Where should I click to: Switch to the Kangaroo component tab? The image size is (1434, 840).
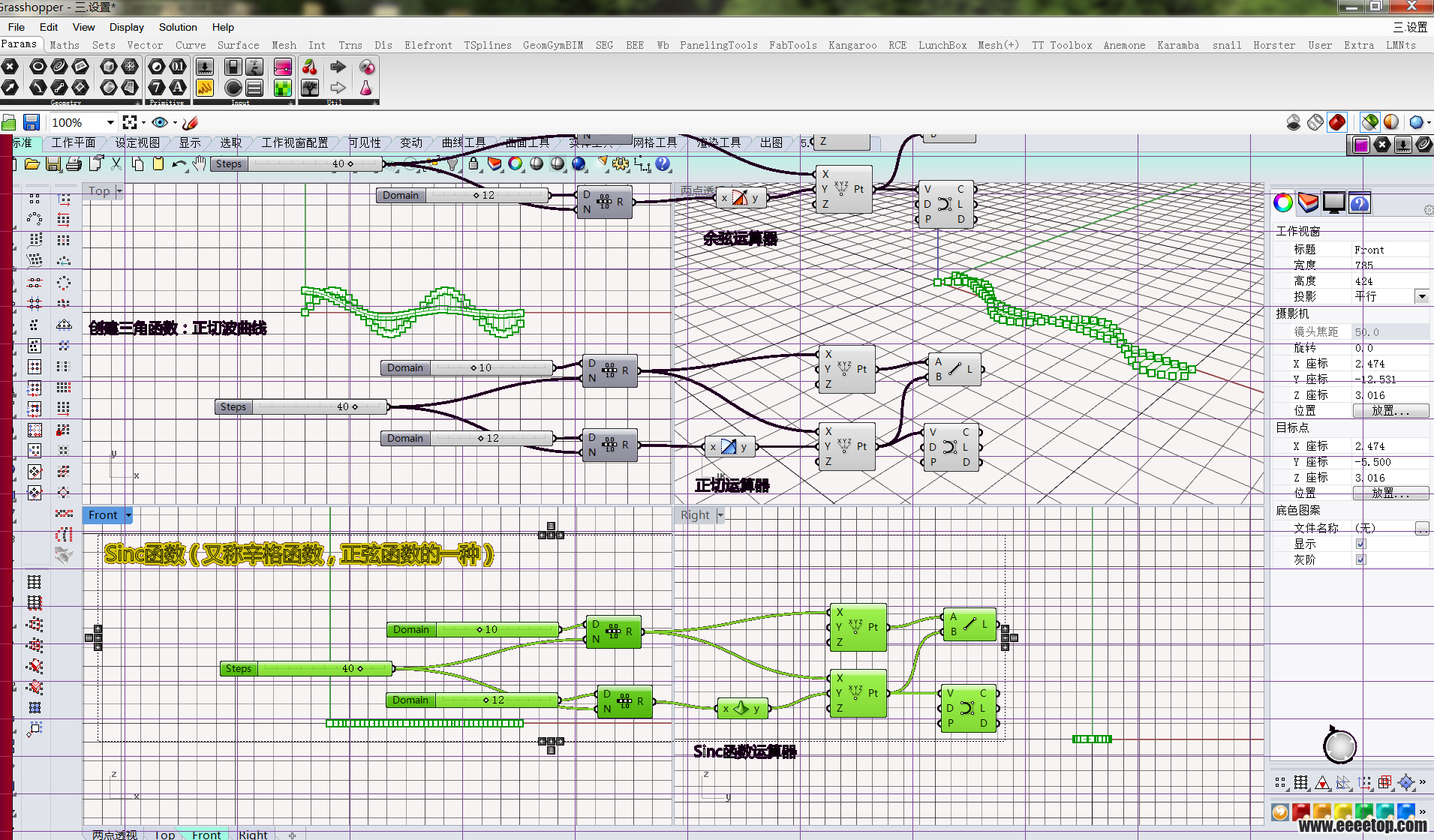[x=852, y=45]
